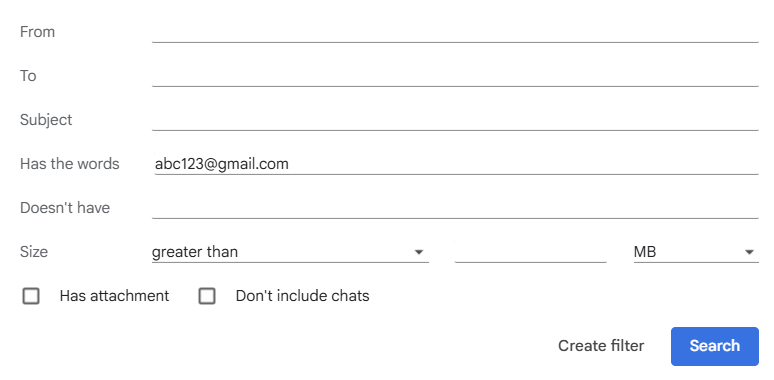Click the 'From' field label

(x=38, y=32)
